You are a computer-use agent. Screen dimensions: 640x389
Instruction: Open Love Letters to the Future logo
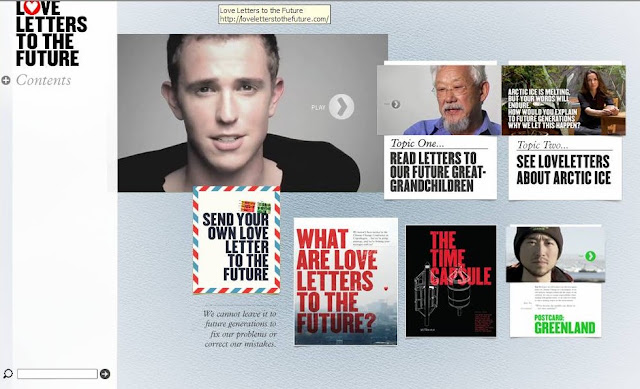[x=51, y=33]
